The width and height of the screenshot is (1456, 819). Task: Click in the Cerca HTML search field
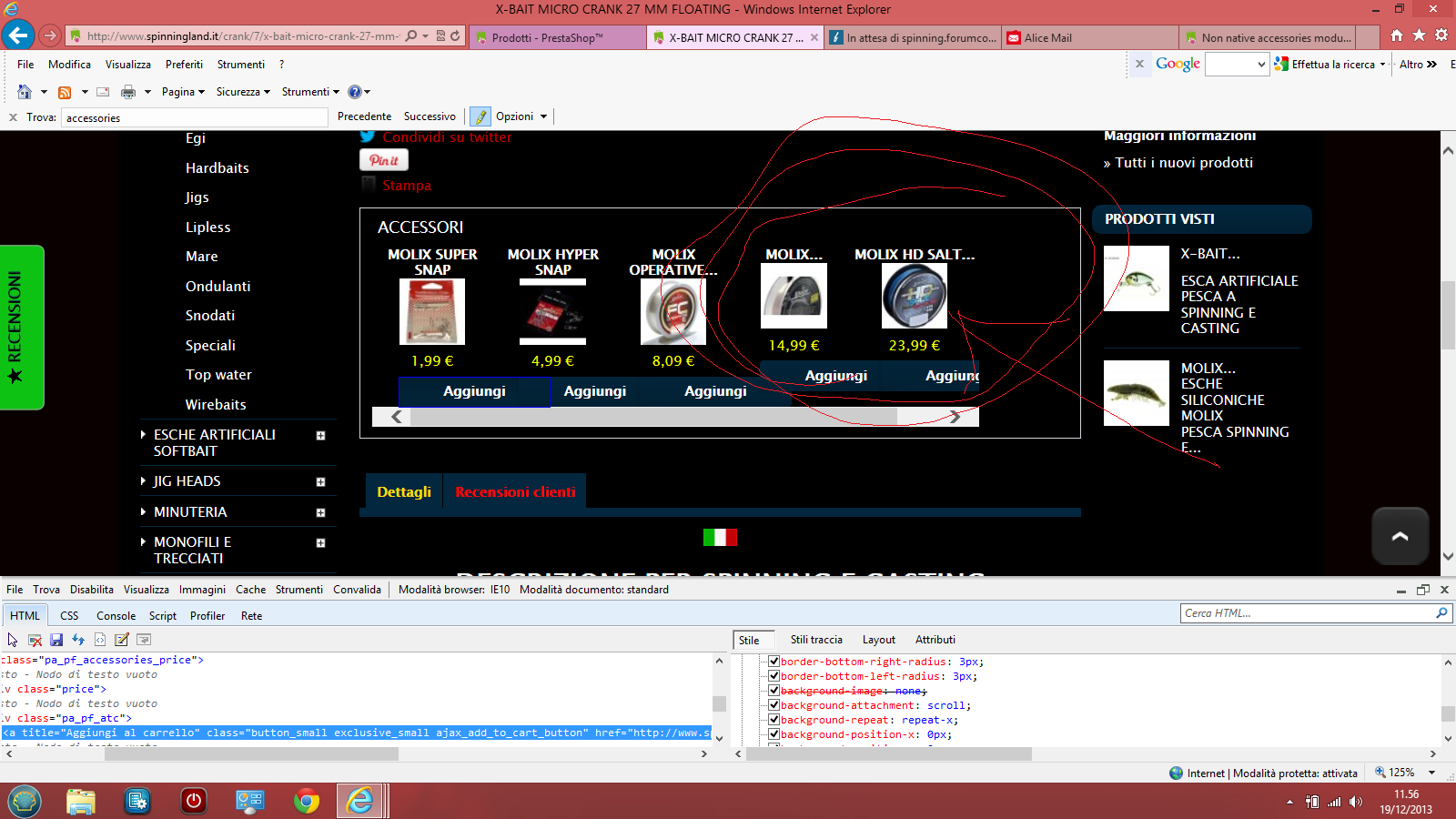click(x=1307, y=613)
